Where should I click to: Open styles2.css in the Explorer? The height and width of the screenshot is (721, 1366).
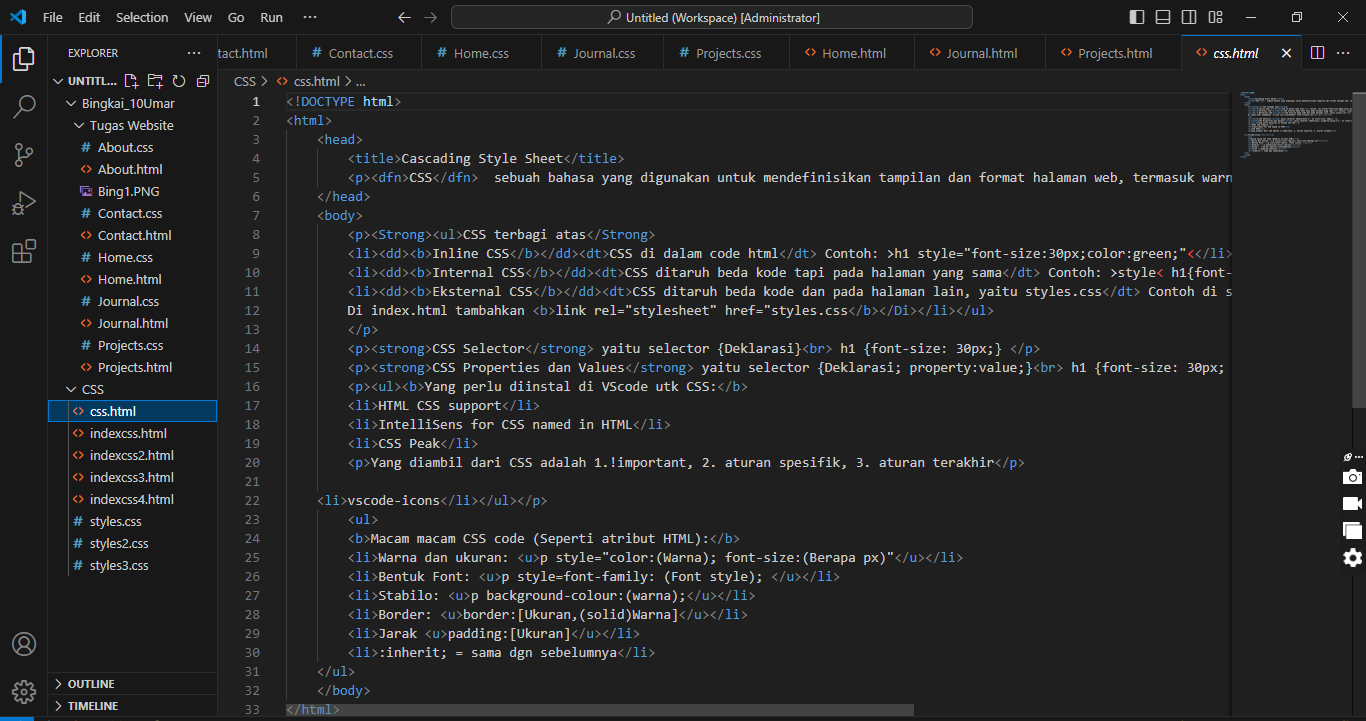119,543
